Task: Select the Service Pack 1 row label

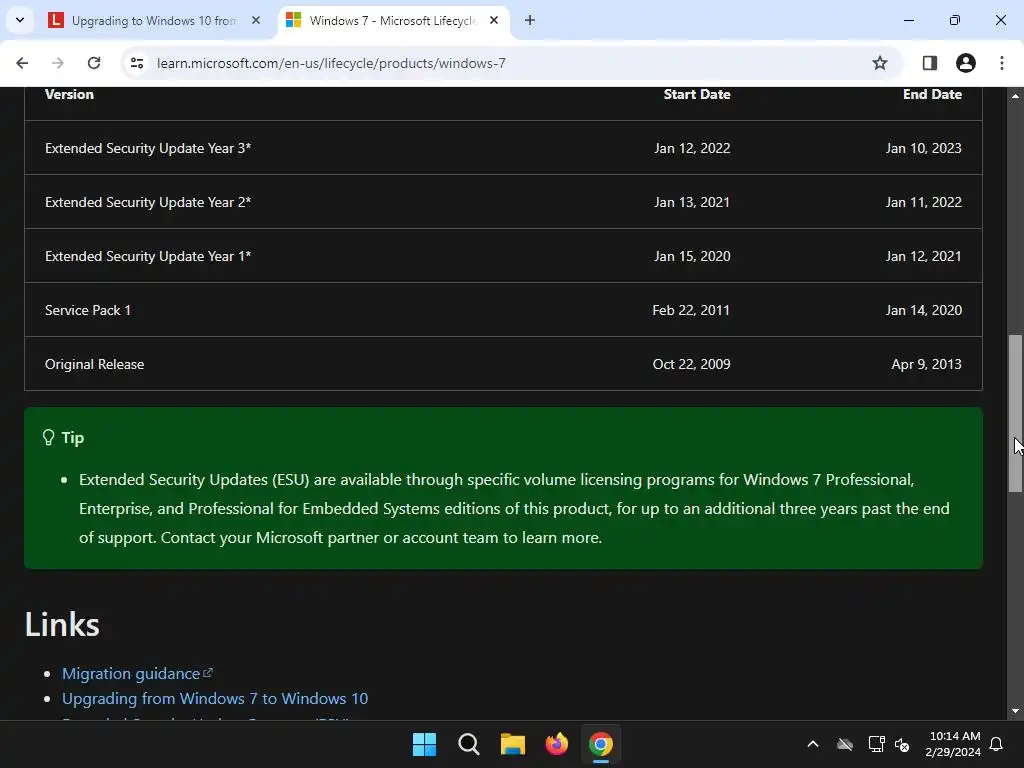Action: (x=88, y=310)
